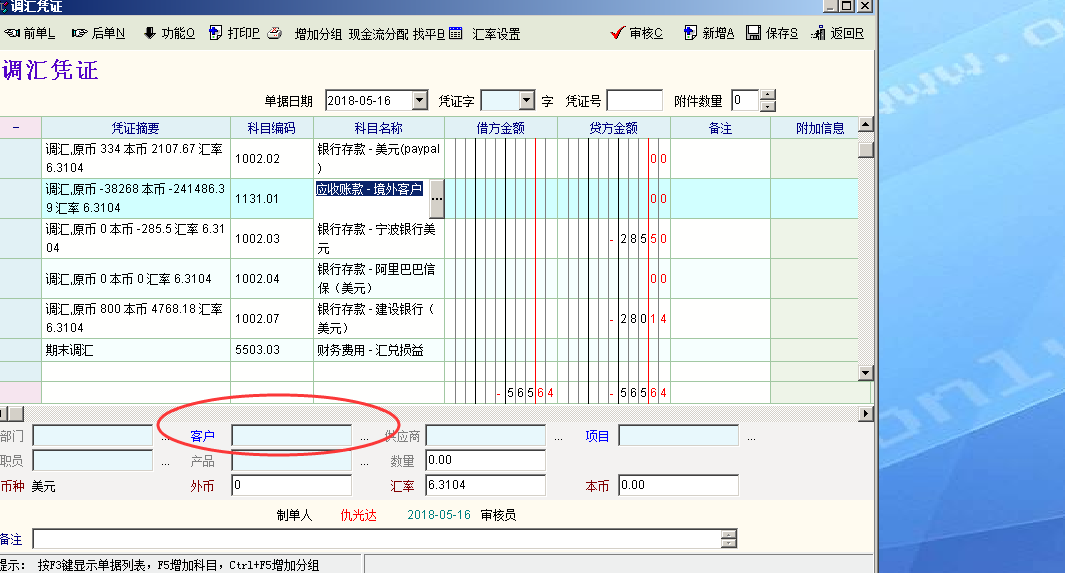Create a new voucher with 新增A
Viewport: 1065px width, 573px height.
709,33
